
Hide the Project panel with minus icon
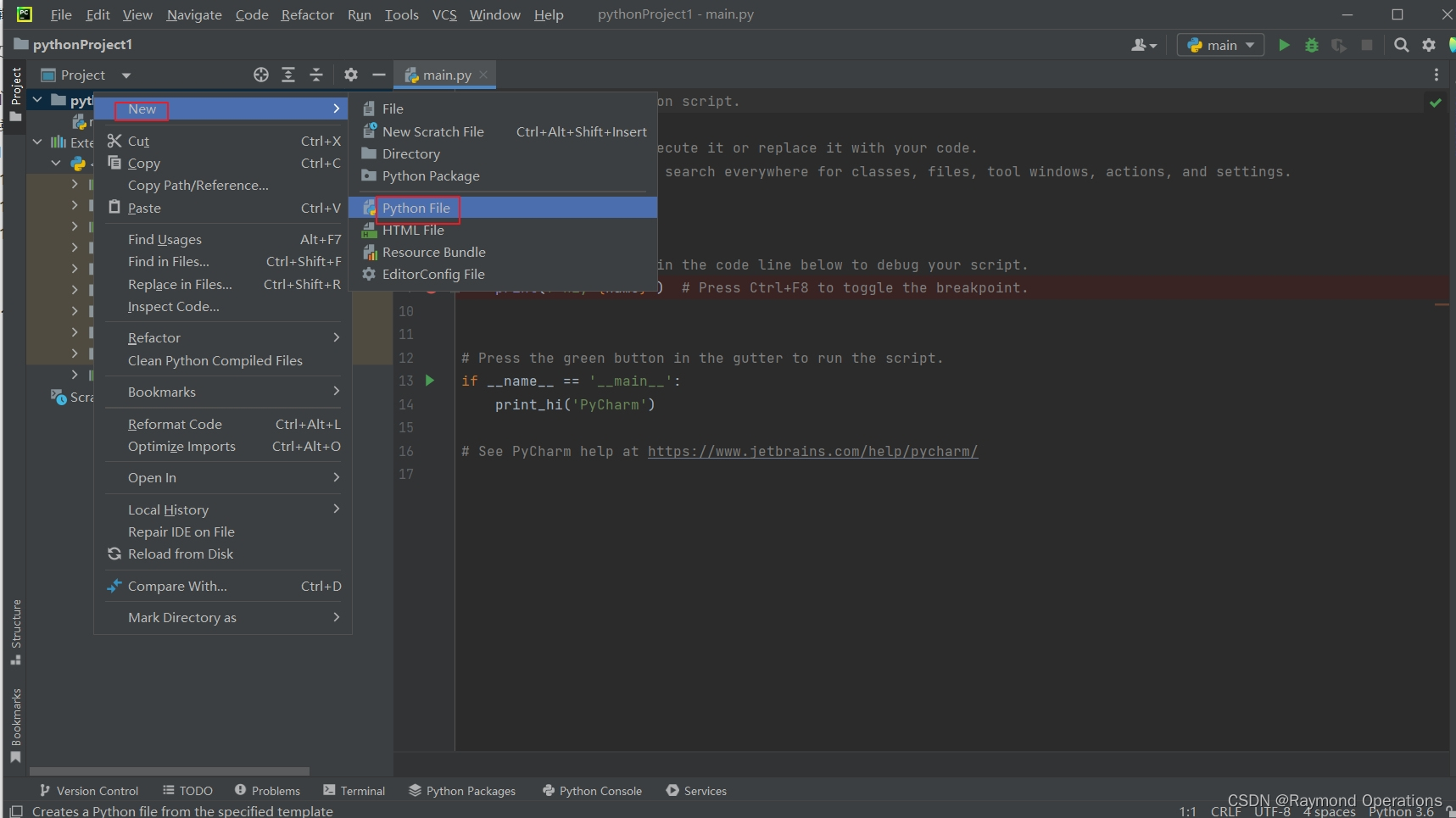coord(378,75)
